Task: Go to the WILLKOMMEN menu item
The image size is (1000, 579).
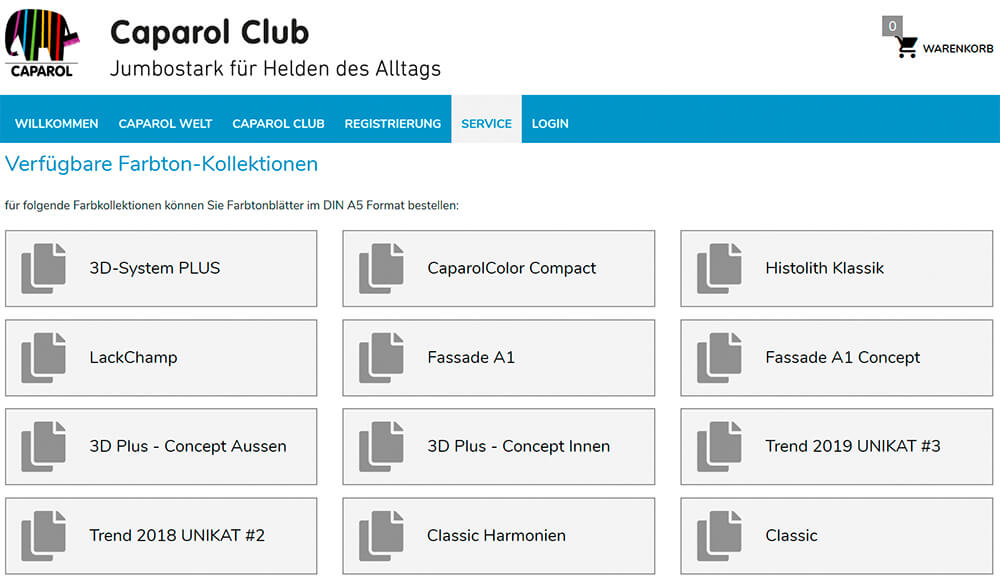Action: tap(57, 124)
